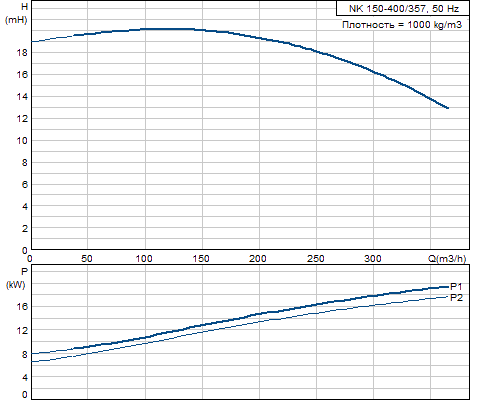This screenshot has height=400, width=500.
Task: Click the NK 150-400/357, 50 Hz title box
Action: 403,8
